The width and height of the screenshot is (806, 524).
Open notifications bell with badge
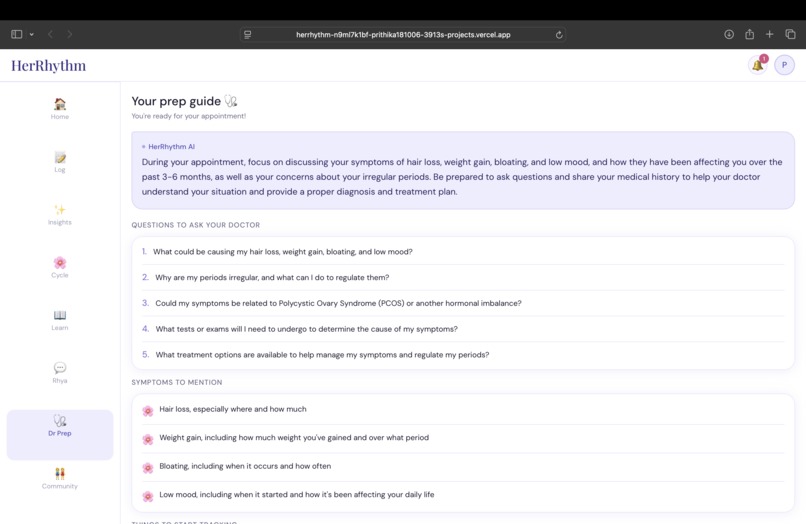coord(758,65)
